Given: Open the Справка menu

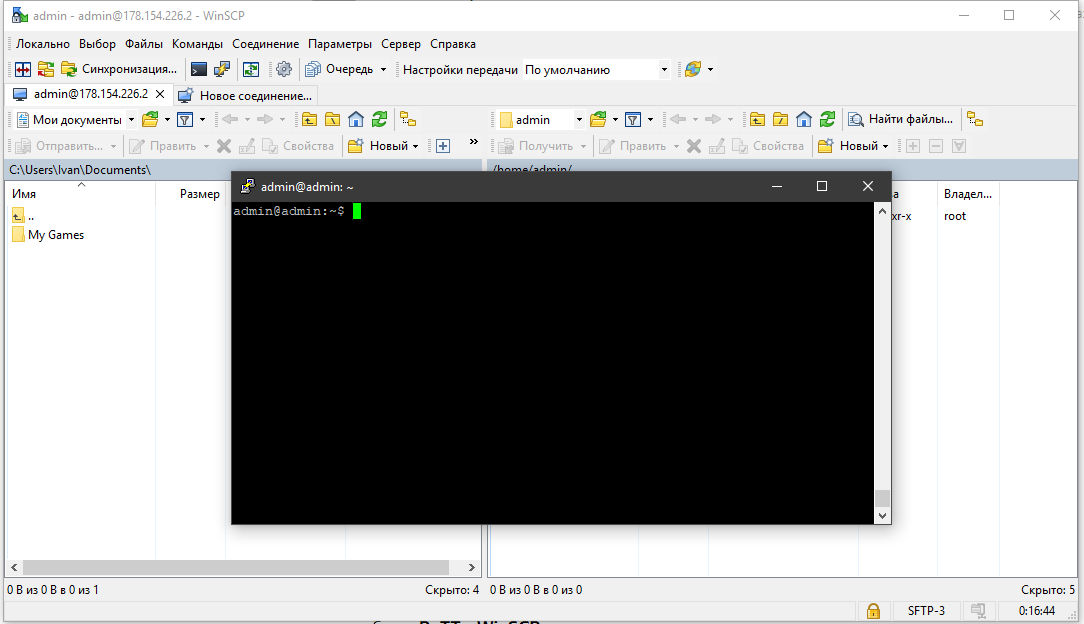Looking at the screenshot, I should [453, 44].
